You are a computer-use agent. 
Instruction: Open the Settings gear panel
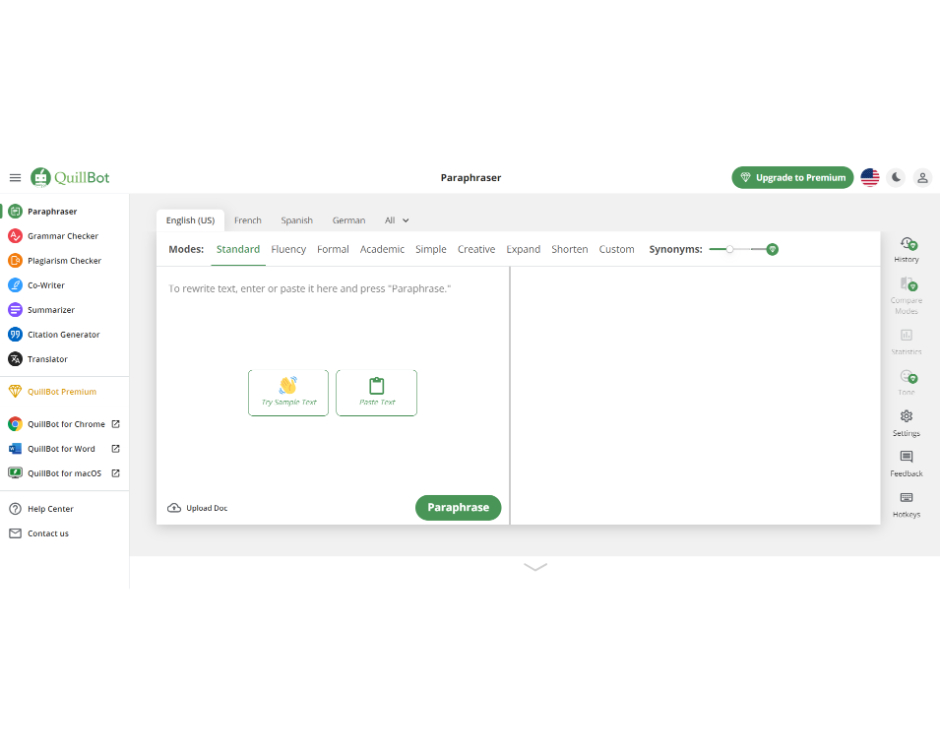click(906, 423)
